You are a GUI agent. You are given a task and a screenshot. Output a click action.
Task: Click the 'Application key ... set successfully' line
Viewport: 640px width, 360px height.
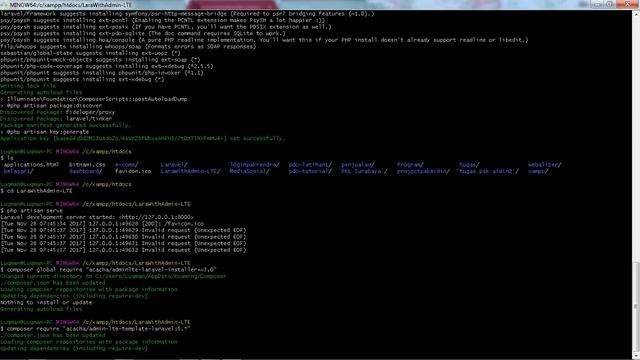pos(143,138)
